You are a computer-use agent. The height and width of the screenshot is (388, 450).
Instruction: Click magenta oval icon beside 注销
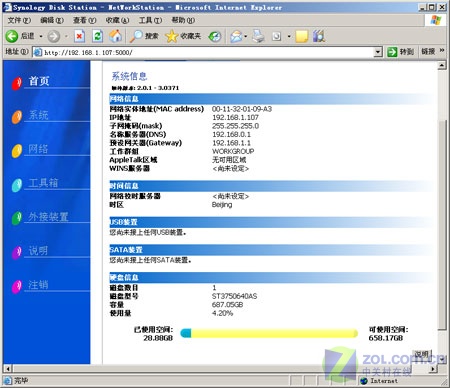(17, 286)
